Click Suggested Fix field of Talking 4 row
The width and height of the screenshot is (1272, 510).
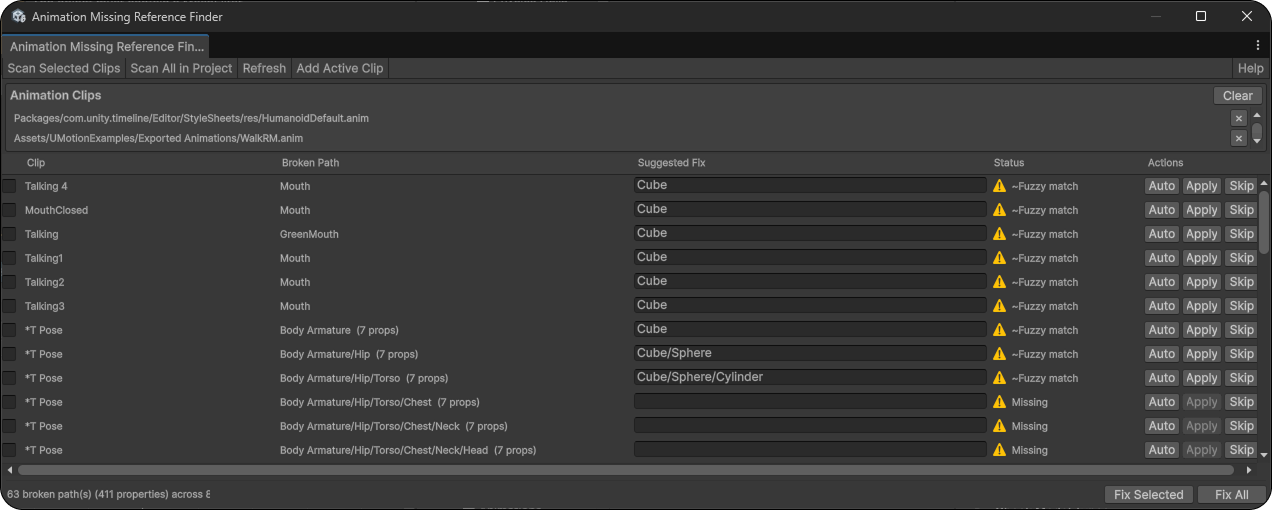(x=810, y=185)
